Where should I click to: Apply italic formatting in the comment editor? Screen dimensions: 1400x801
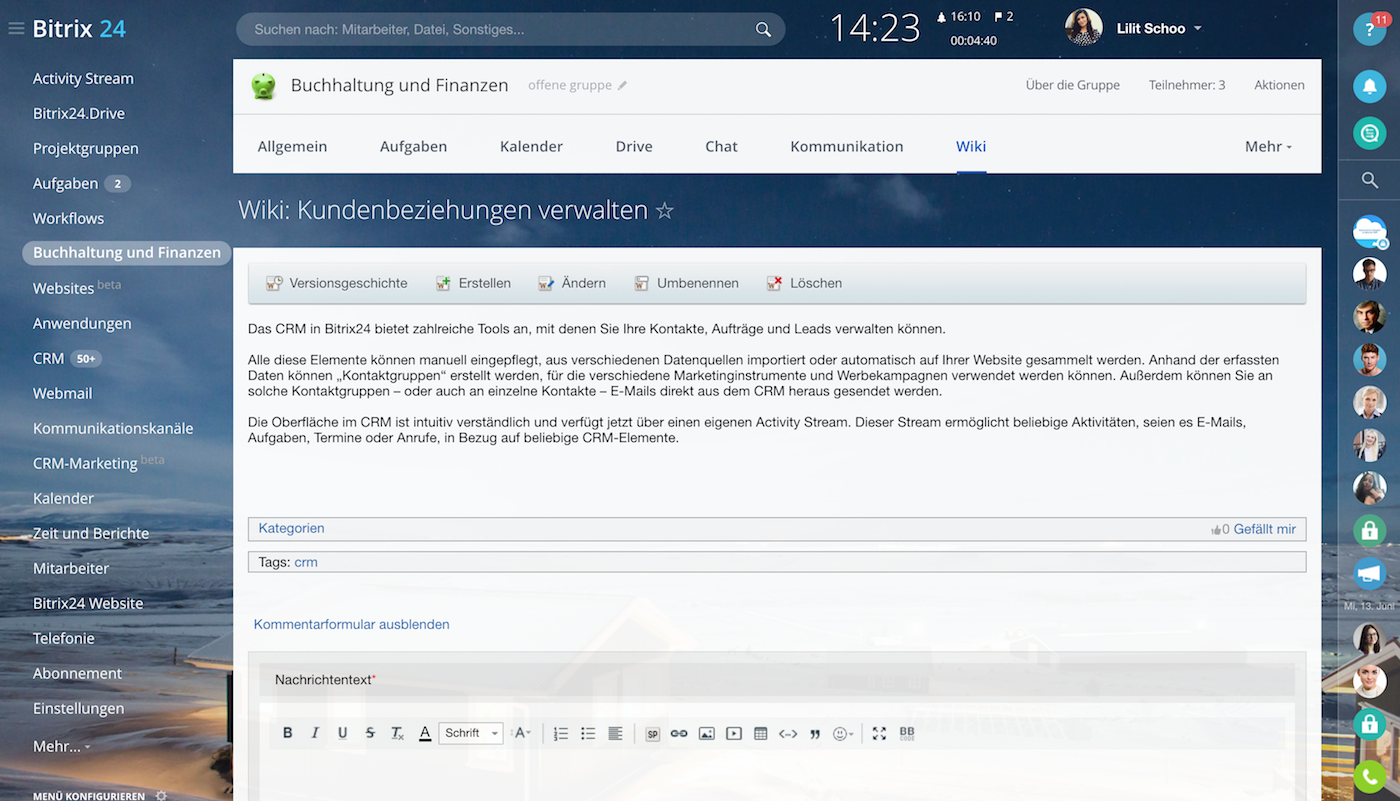315,733
